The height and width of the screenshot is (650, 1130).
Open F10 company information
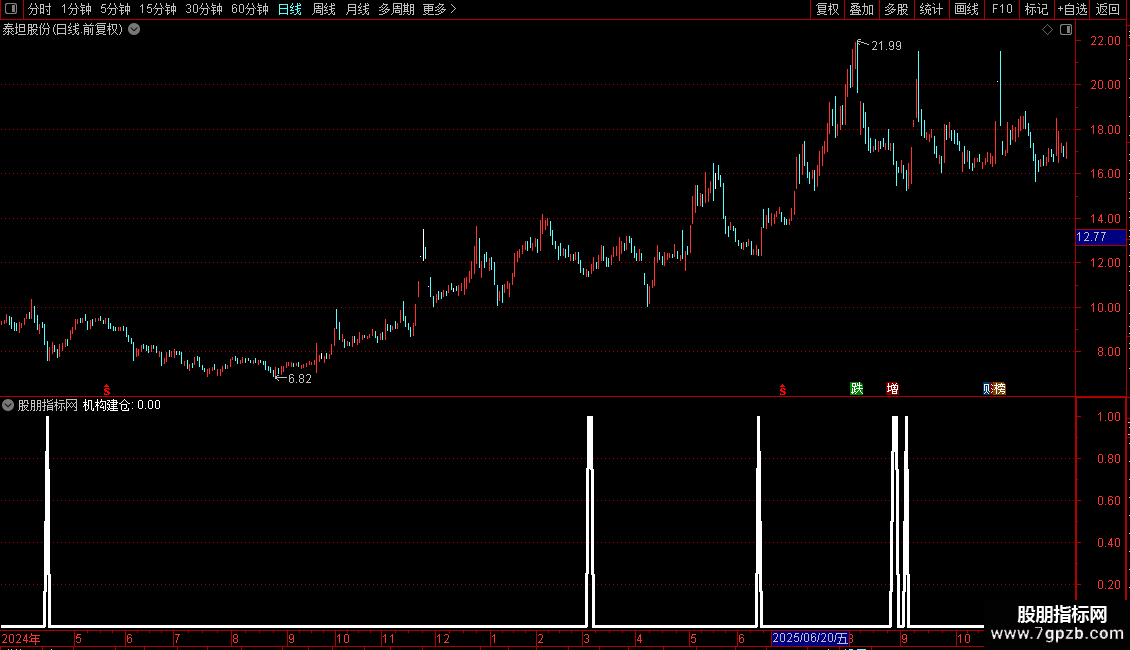point(1002,9)
